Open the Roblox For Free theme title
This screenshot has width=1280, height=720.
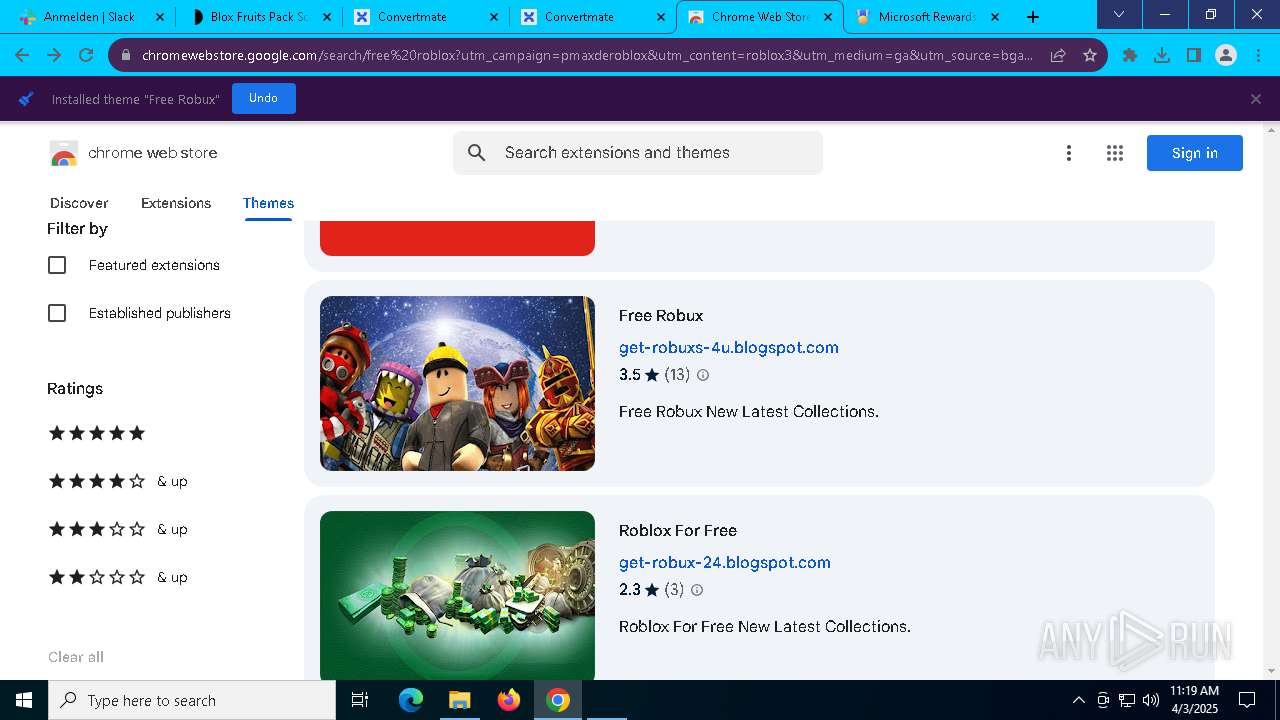(678, 530)
